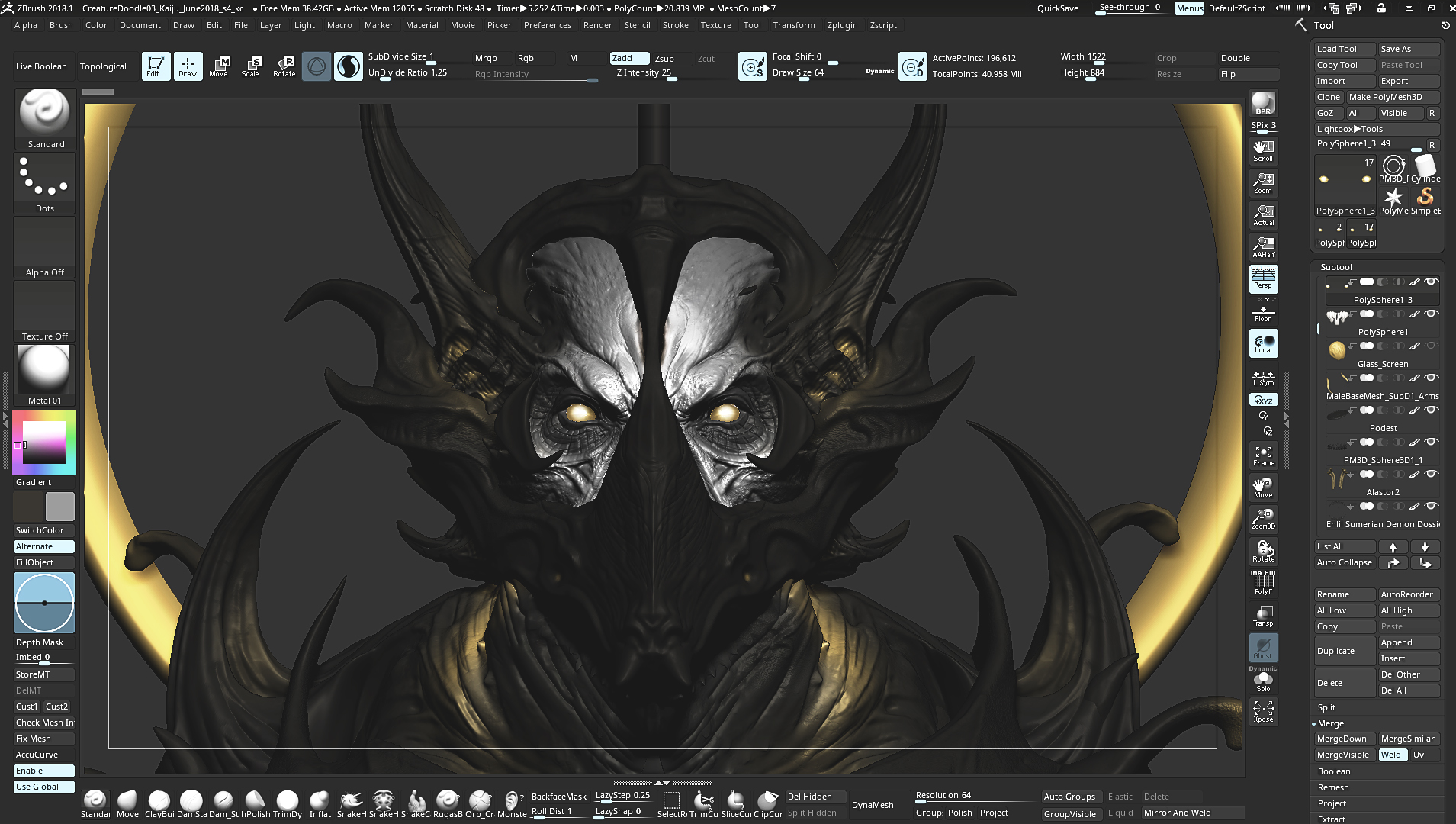Select the Scroll canvas tool
This screenshot has height=824, width=1456.
tap(1263, 150)
